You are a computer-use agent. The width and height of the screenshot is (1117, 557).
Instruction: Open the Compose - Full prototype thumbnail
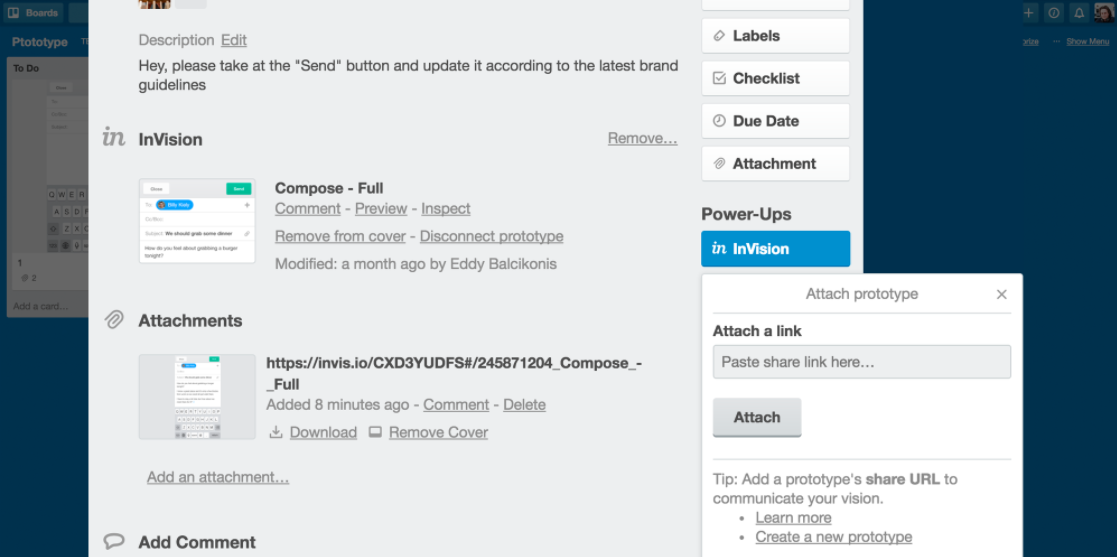point(197,222)
